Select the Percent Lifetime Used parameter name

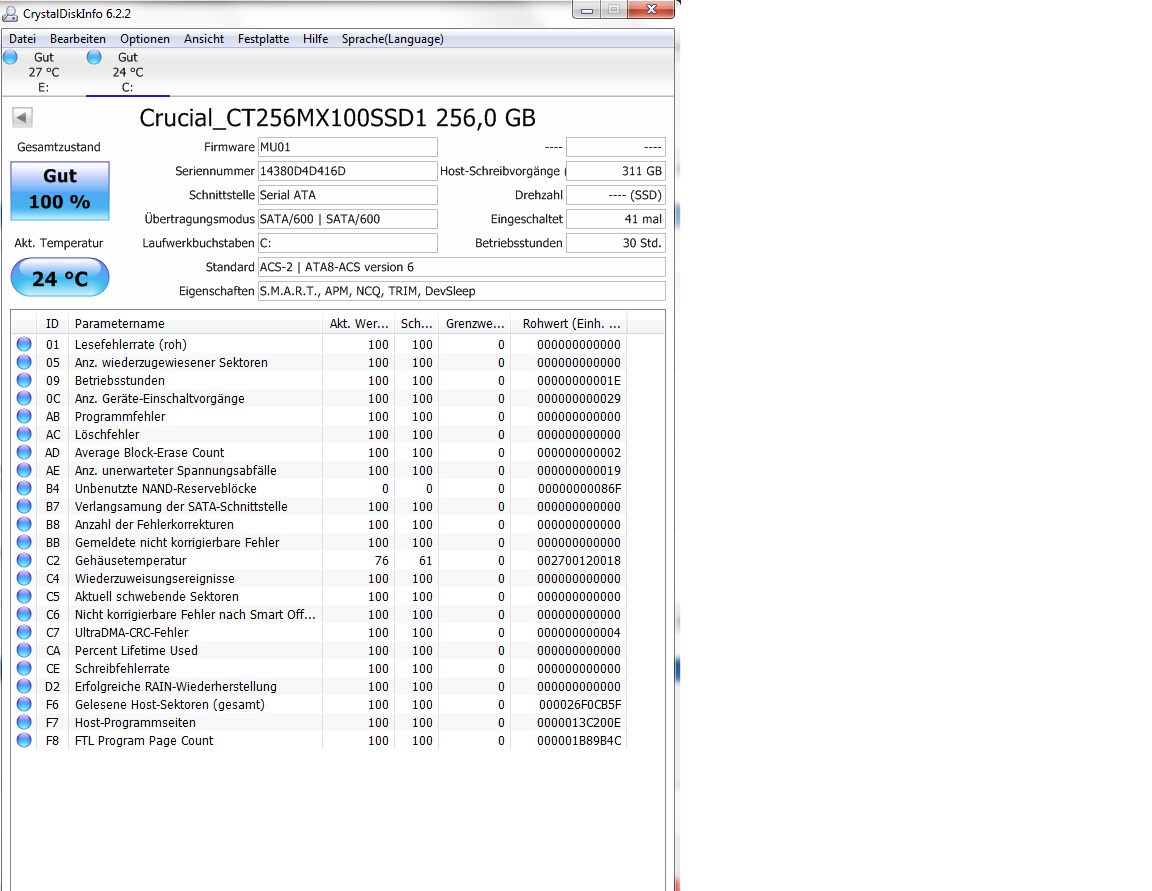pyautogui.click(x=136, y=651)
